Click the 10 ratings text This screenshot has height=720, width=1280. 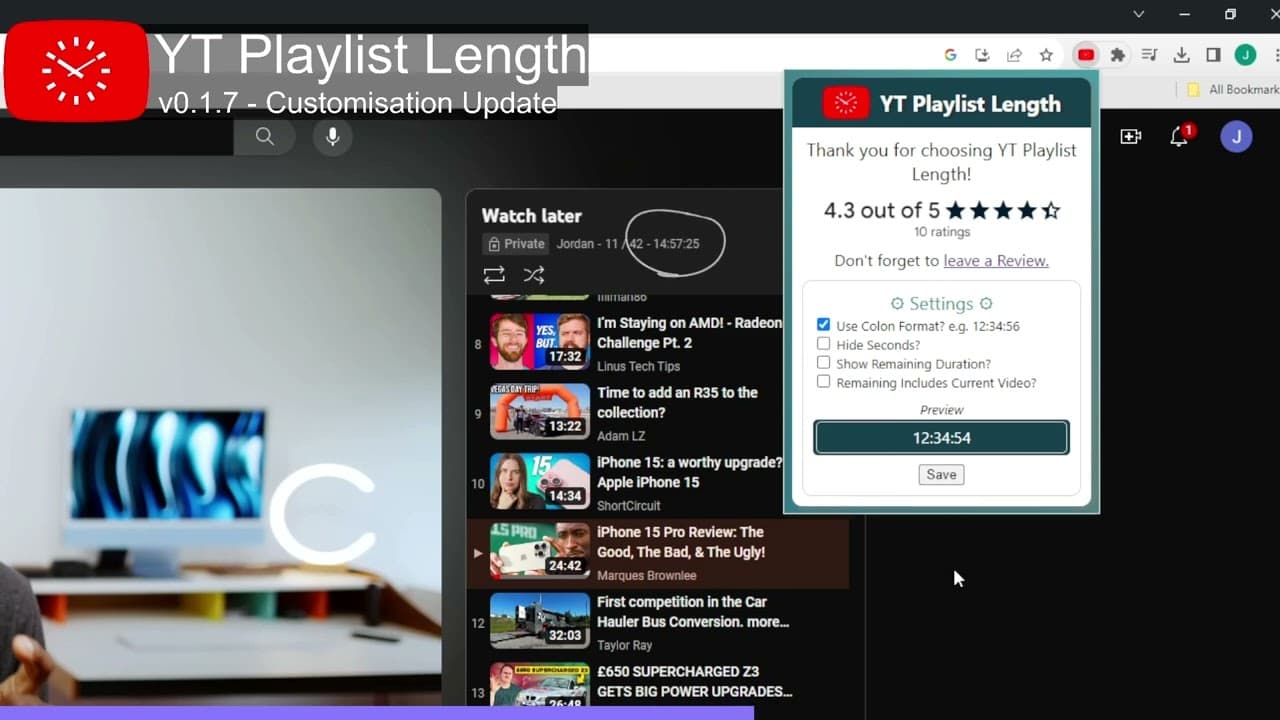[942, 232]
